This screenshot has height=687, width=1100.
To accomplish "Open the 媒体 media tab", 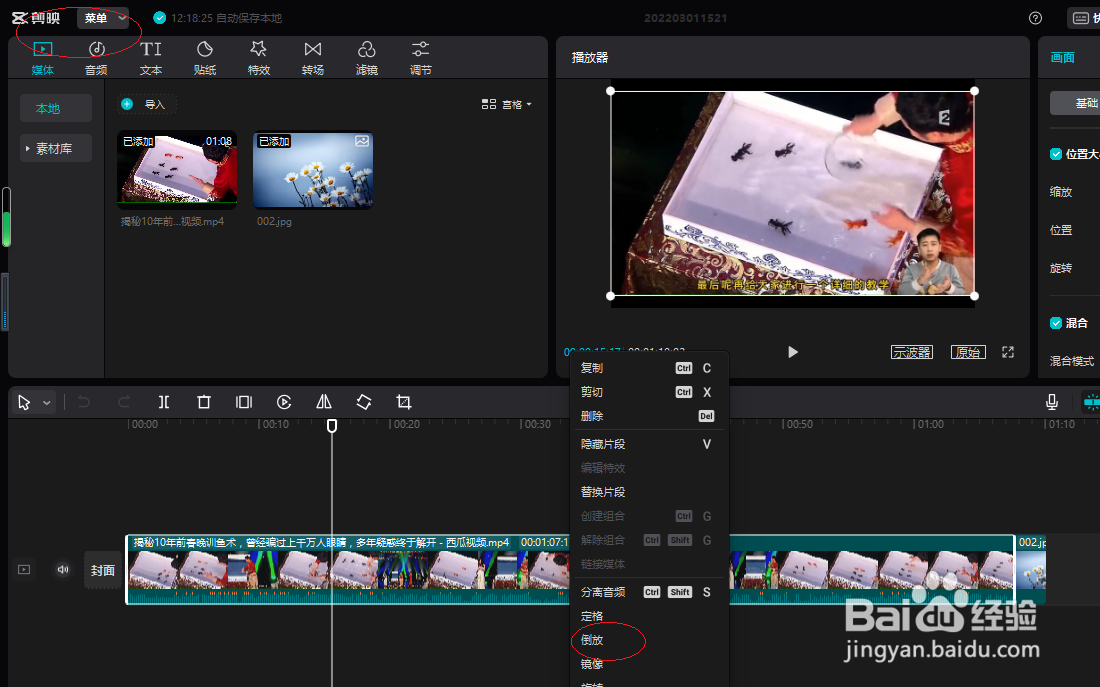I will 43,58.
